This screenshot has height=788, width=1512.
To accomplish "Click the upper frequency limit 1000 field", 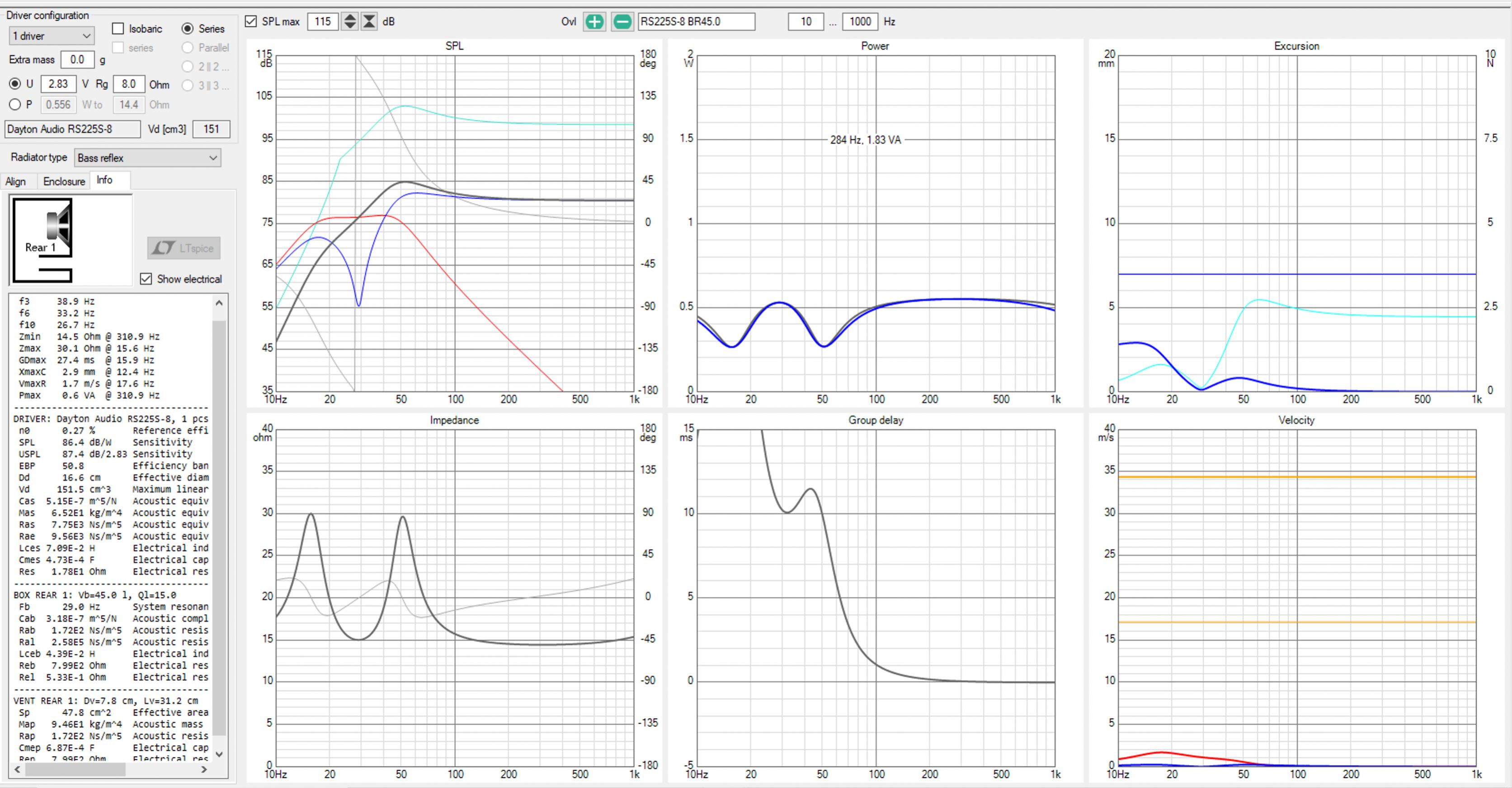I will (860, 22).
